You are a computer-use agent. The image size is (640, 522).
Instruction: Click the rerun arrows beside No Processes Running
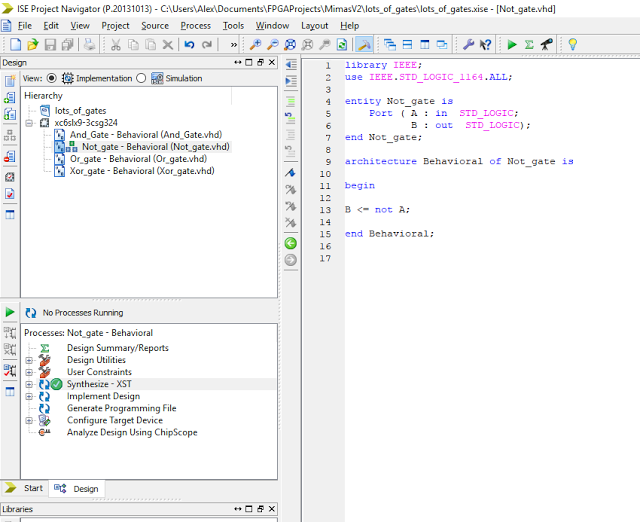pos(31,313)
